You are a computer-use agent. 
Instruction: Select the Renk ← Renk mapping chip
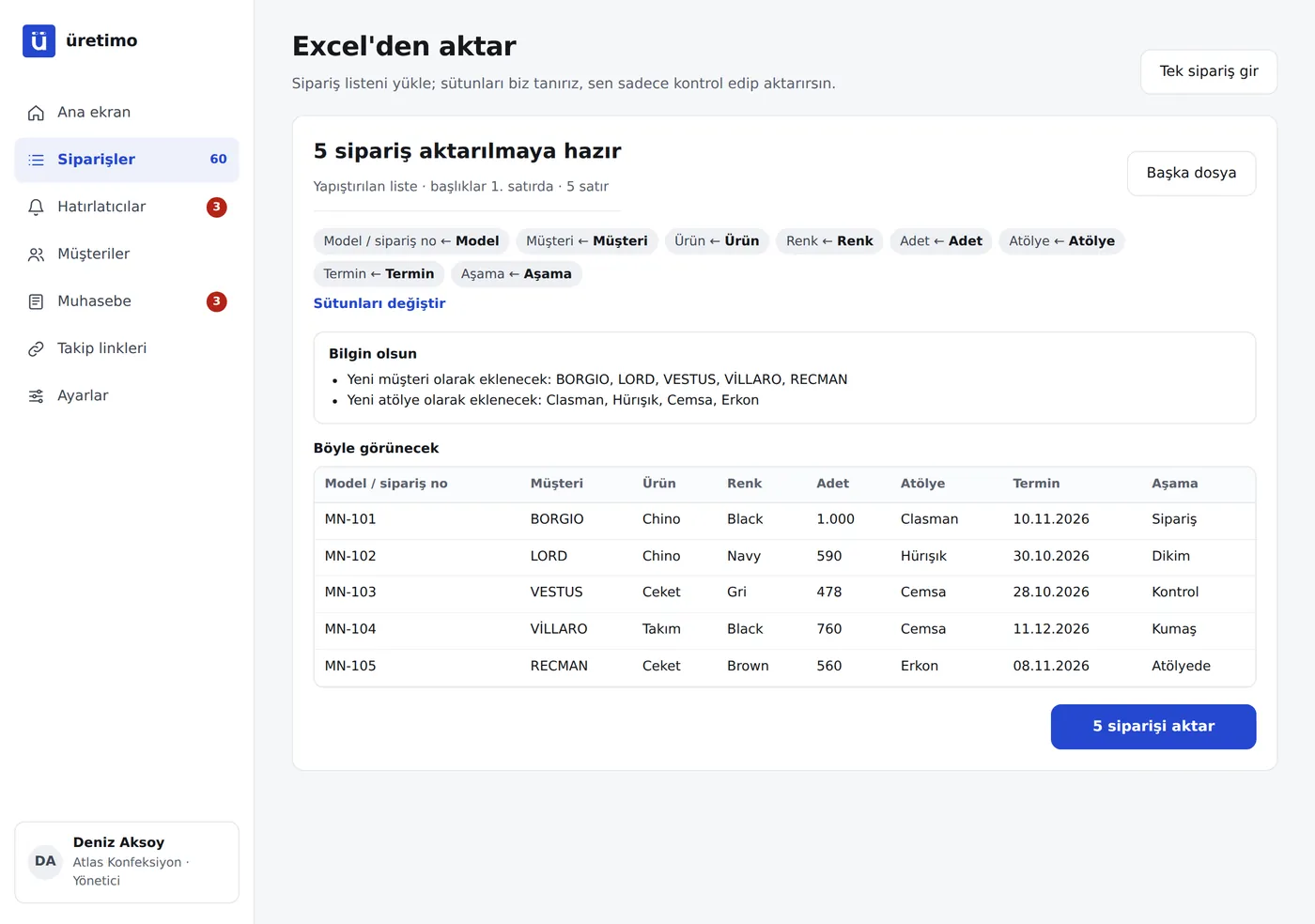point(829,241)
